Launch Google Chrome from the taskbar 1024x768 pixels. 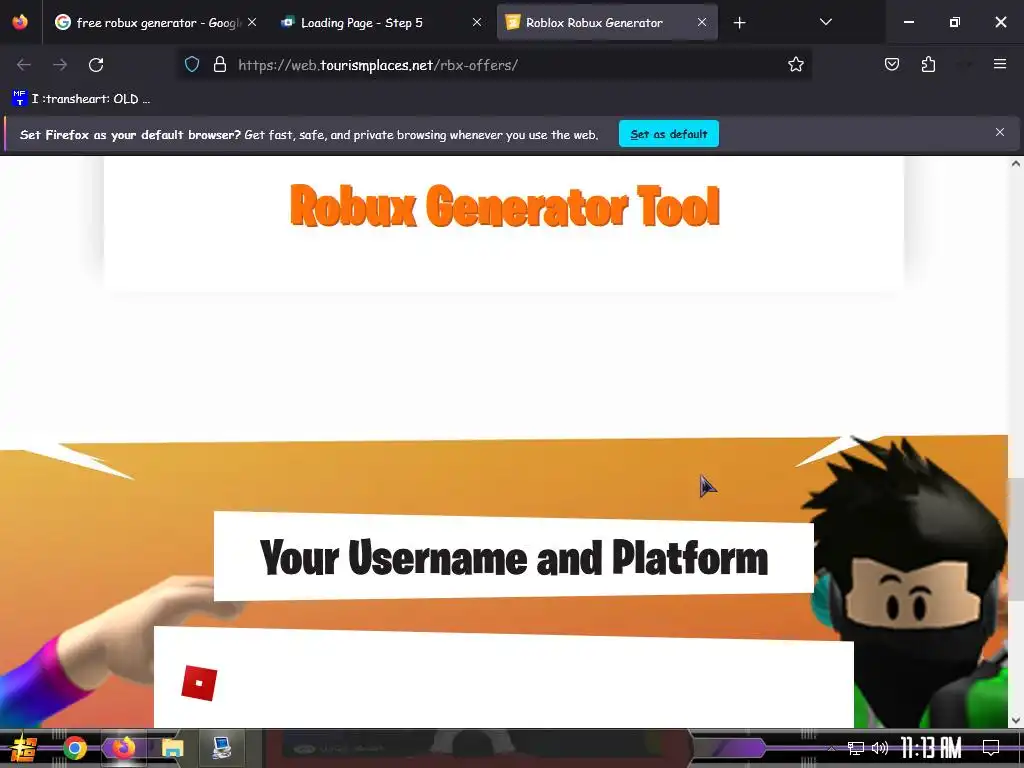[75, 748]
